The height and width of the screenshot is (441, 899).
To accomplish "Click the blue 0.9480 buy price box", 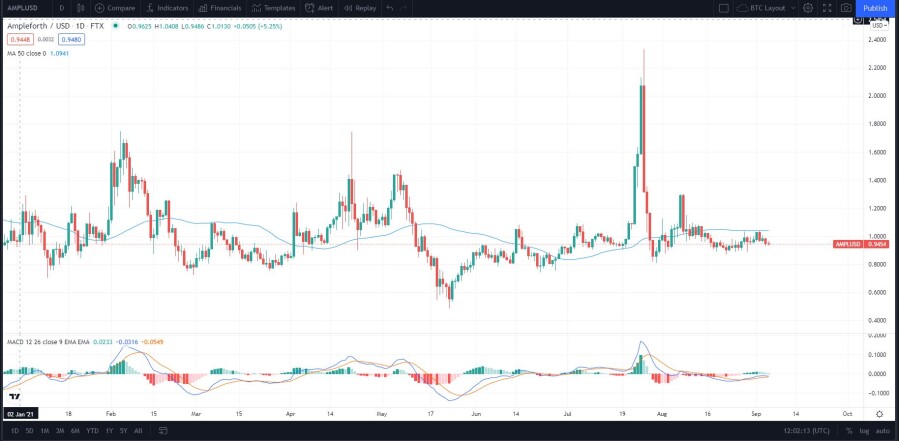I will [x=71, y=40].
